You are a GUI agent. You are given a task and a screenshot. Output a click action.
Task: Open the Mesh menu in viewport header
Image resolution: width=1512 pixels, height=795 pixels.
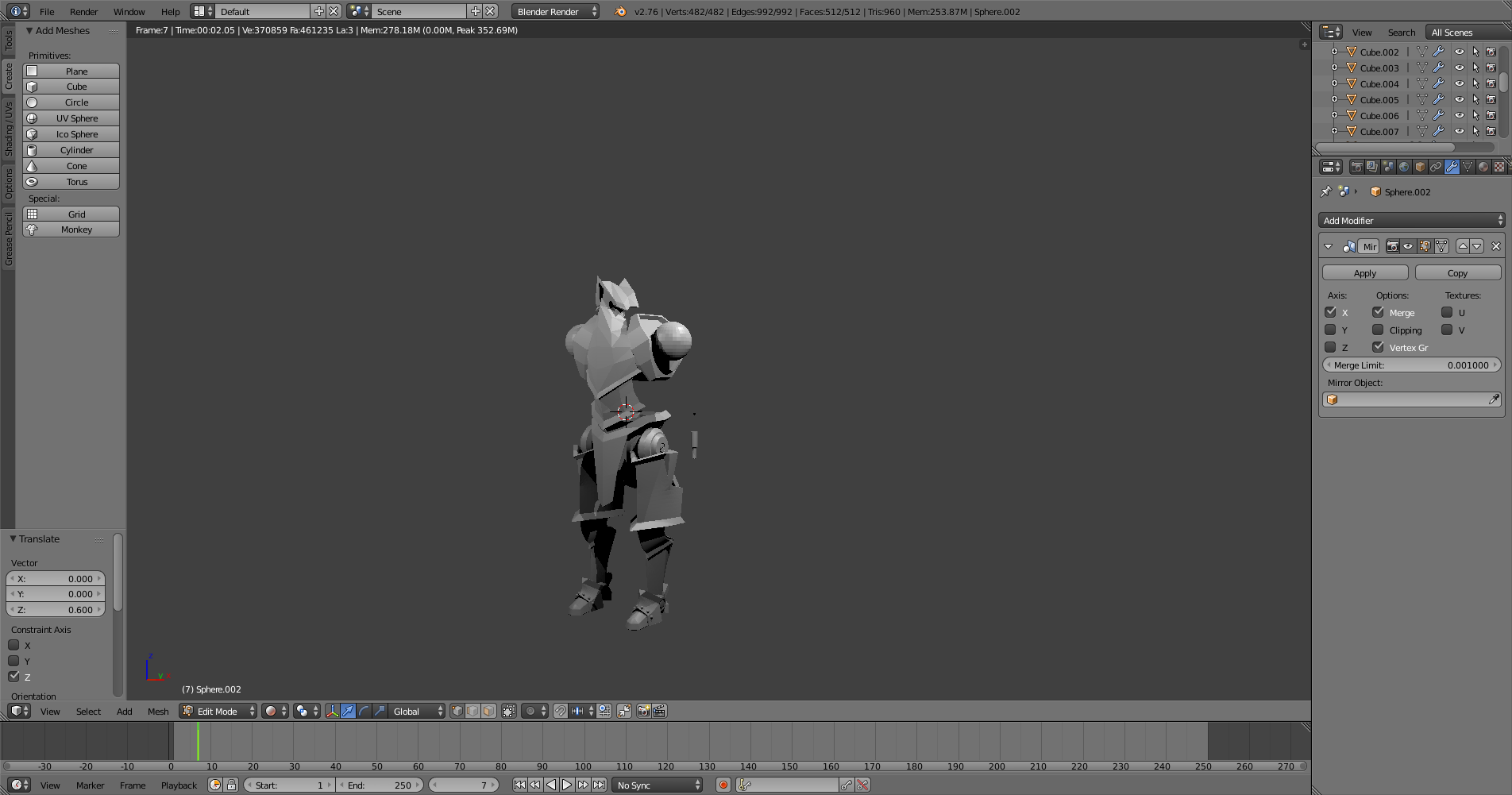tap(158, 712)
